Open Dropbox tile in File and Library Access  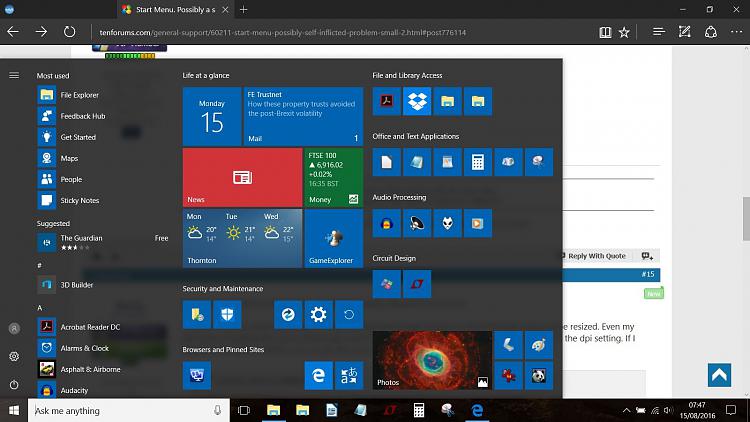[x=417, y=101]
